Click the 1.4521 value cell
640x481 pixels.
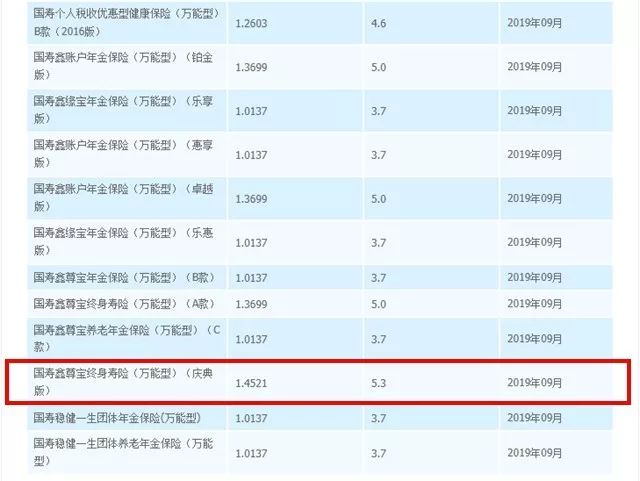click(251, 383)
